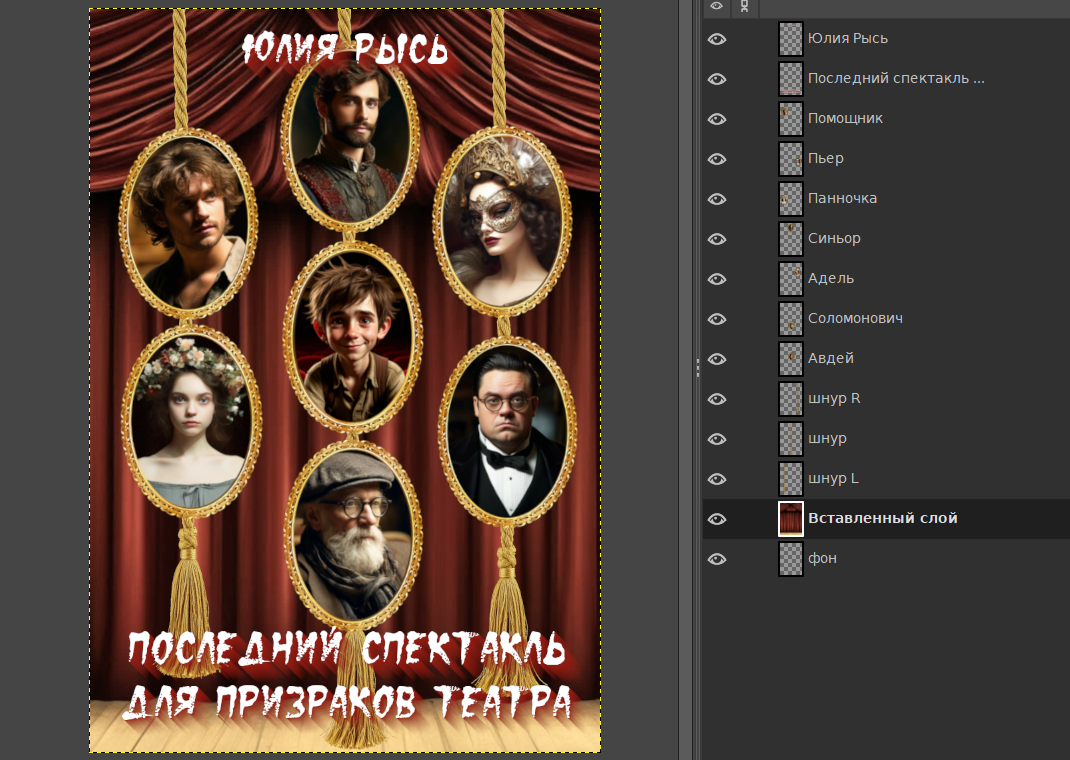The width and height of the screenshot is (1070, 760).
Task: Click the Авдей layer thumbnail
Action: coord(791,359)
